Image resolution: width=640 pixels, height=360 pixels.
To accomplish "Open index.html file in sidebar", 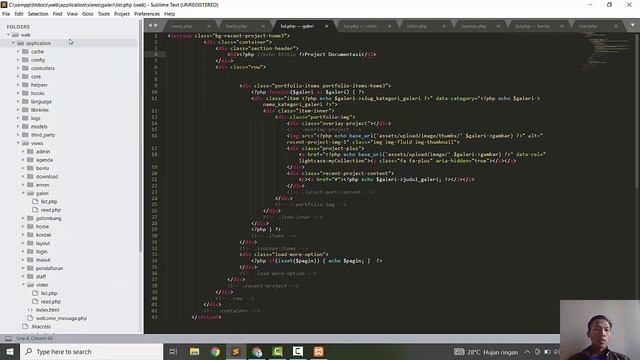I will tap(47, 310).
